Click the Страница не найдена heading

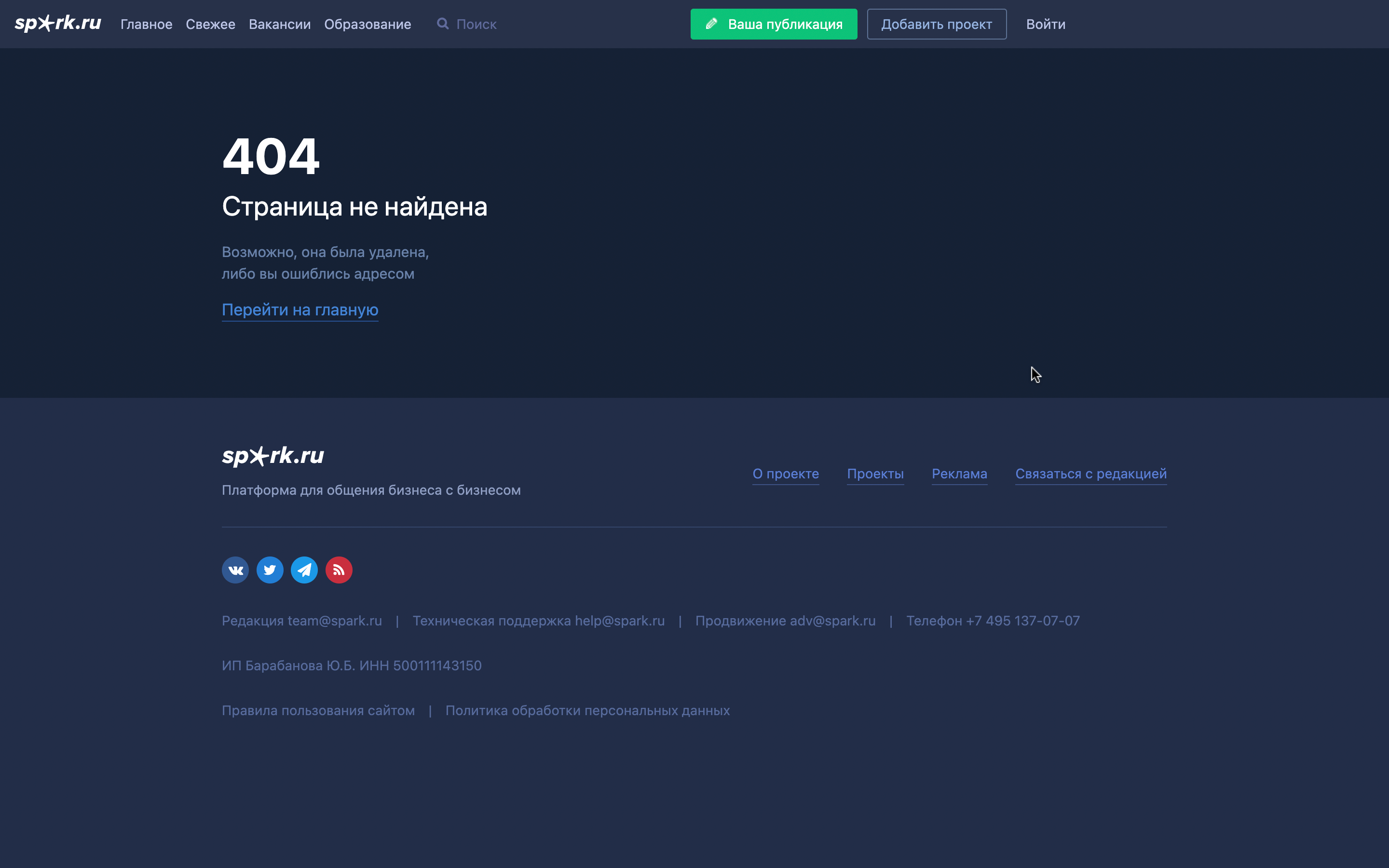(354, 207)
